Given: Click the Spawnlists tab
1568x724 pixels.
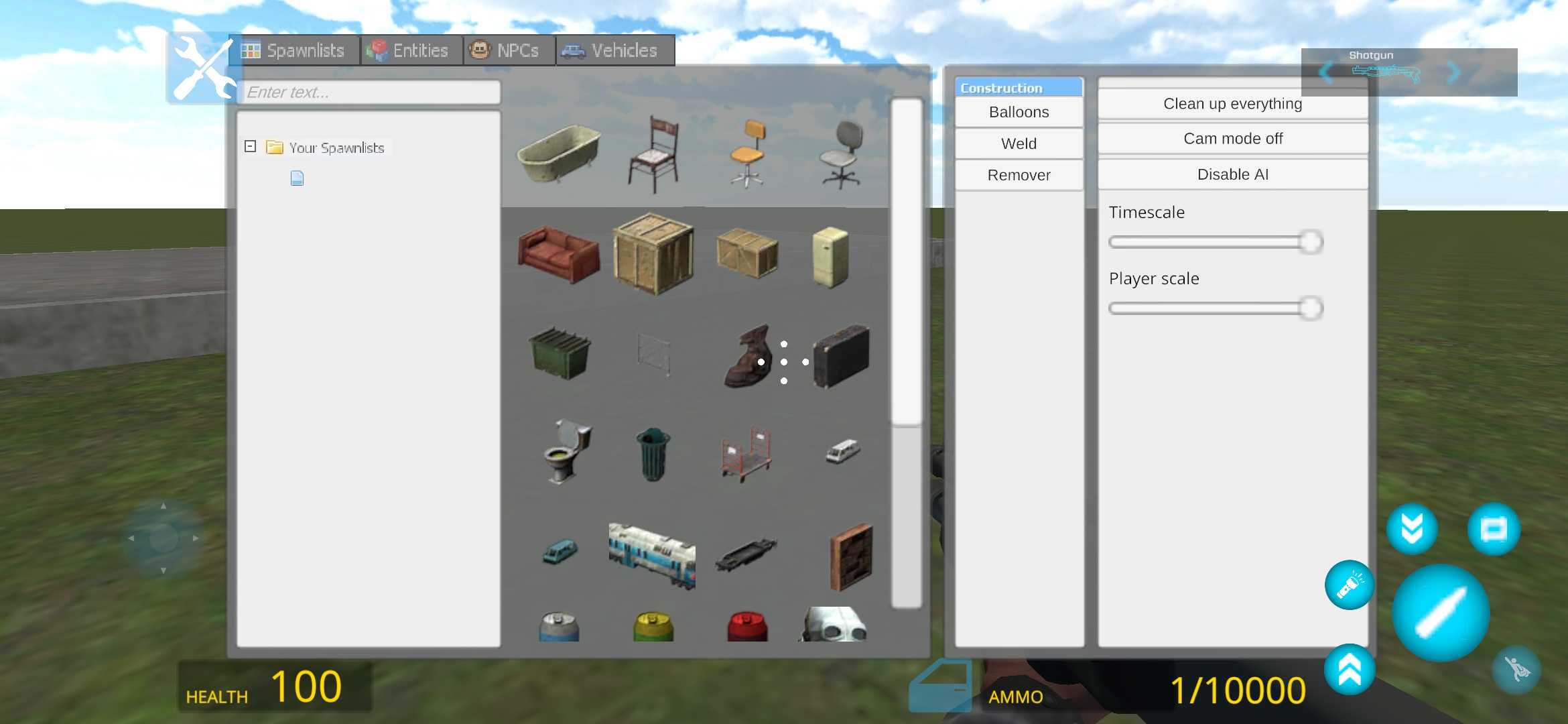Looking at the screenshot, I should pyautogui.click(x=295, y=51).
